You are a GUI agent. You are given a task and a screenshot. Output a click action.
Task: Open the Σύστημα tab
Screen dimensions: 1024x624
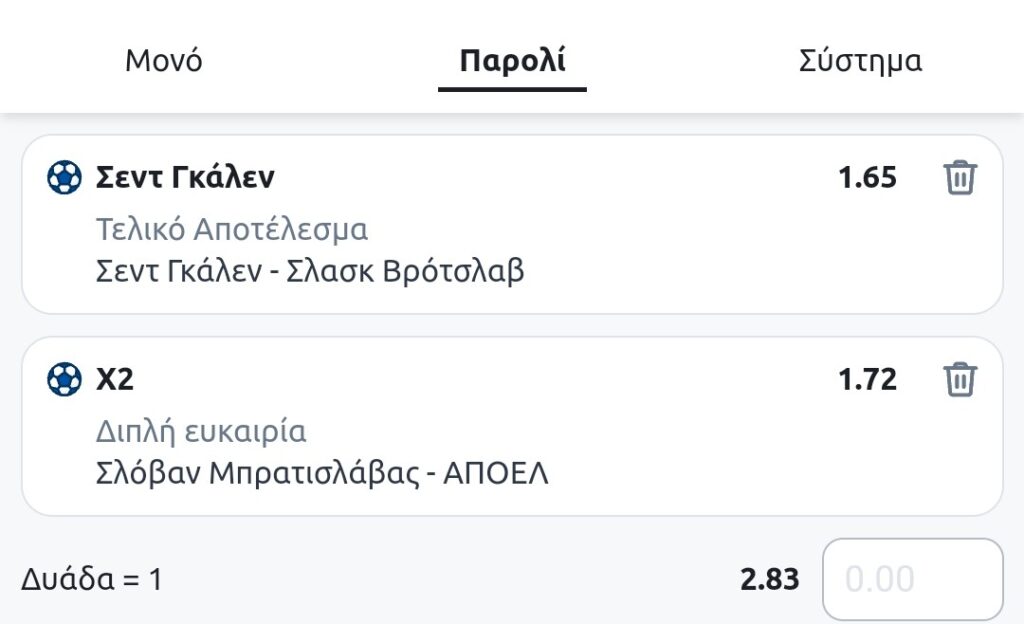pyautogui.click(x=860, y=61)
